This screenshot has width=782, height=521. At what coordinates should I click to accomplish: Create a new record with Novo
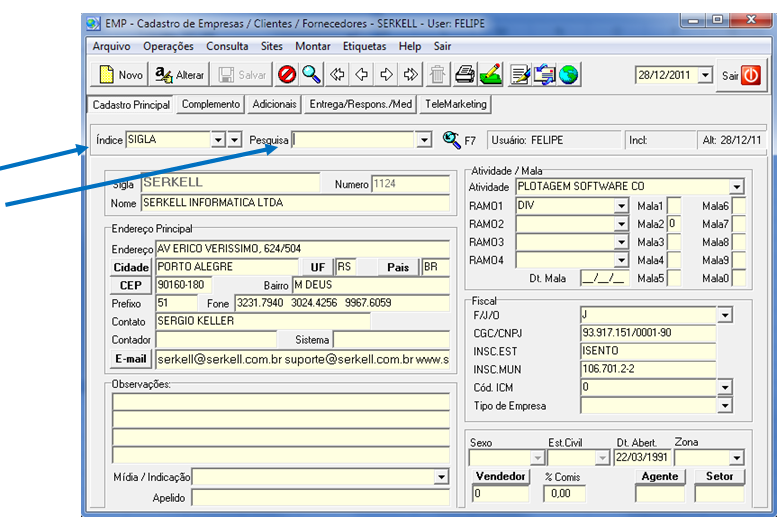click(120, 75)
